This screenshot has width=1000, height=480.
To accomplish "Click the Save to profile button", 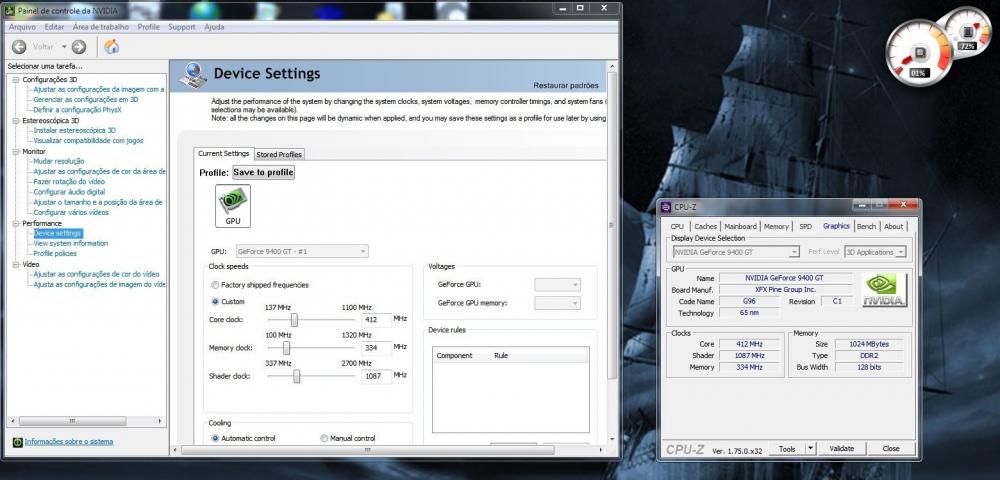I will [263, 172].
